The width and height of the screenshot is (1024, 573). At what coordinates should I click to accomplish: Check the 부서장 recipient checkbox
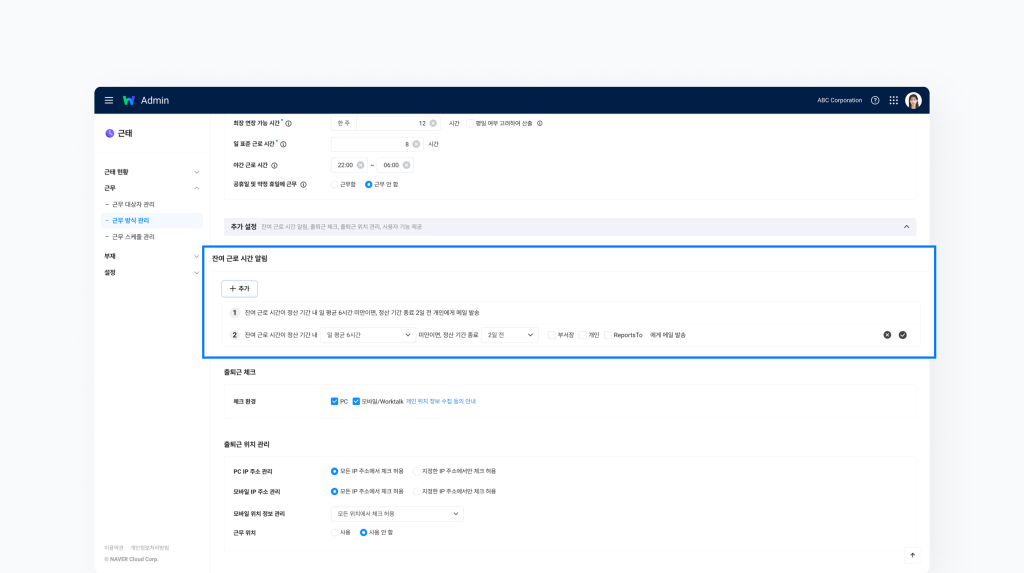tap(552, 335)
